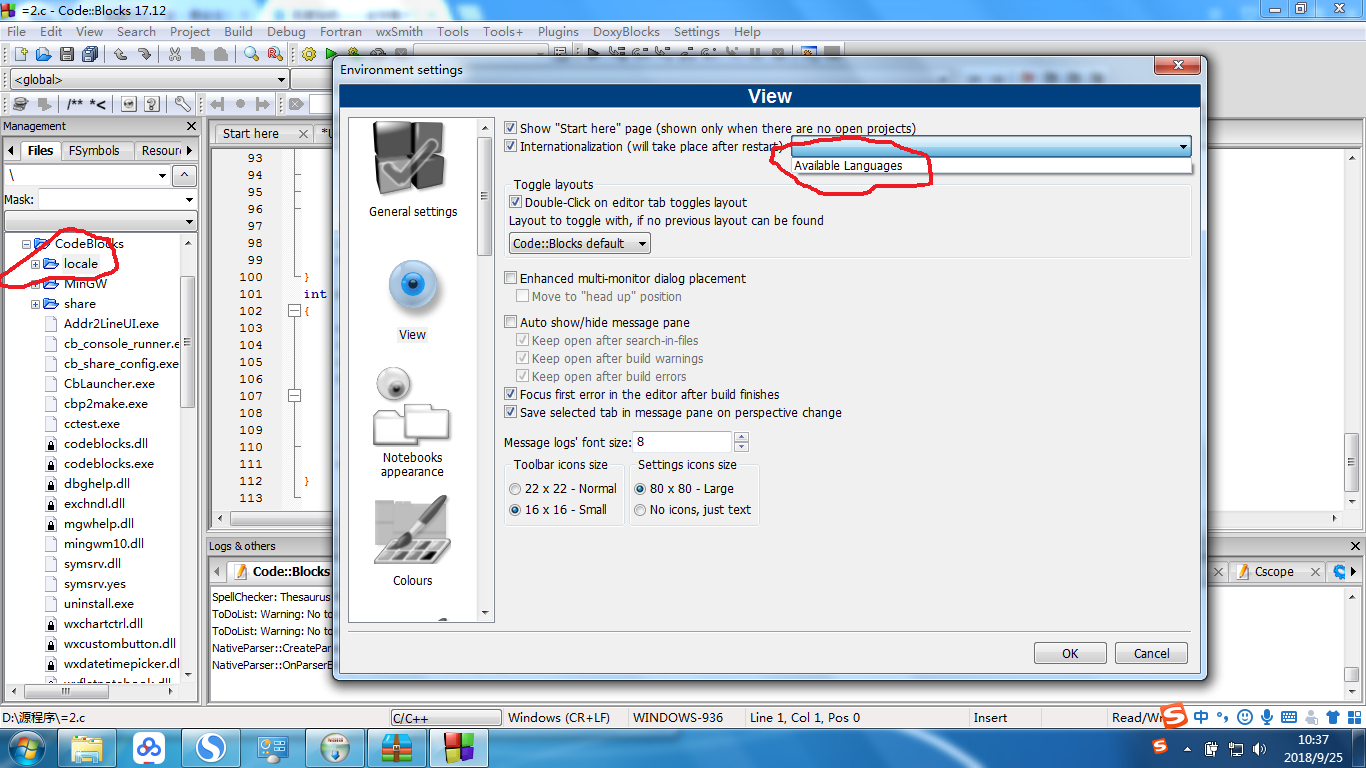The width and height of the screenshot is (1366, 768).
Task: Enable Enhanced multi-monitor dialog placement
Action: [x=511, y=278]
